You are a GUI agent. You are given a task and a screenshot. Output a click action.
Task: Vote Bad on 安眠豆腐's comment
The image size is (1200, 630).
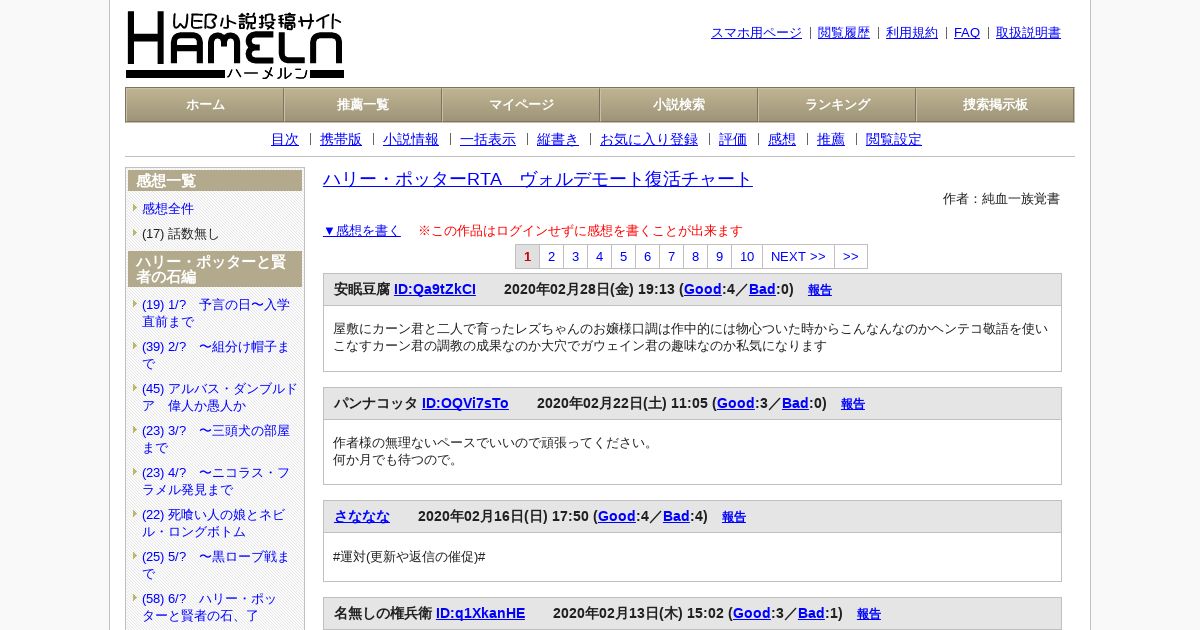coord(762,289)
